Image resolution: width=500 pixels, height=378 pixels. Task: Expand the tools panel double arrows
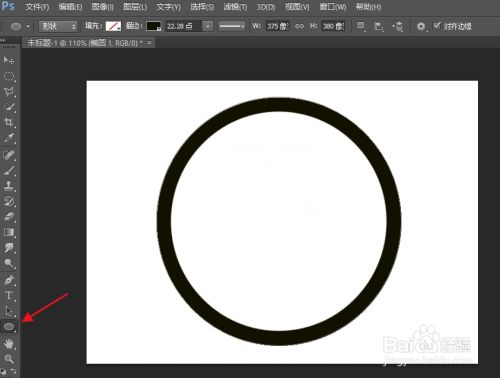pos(3,40)
